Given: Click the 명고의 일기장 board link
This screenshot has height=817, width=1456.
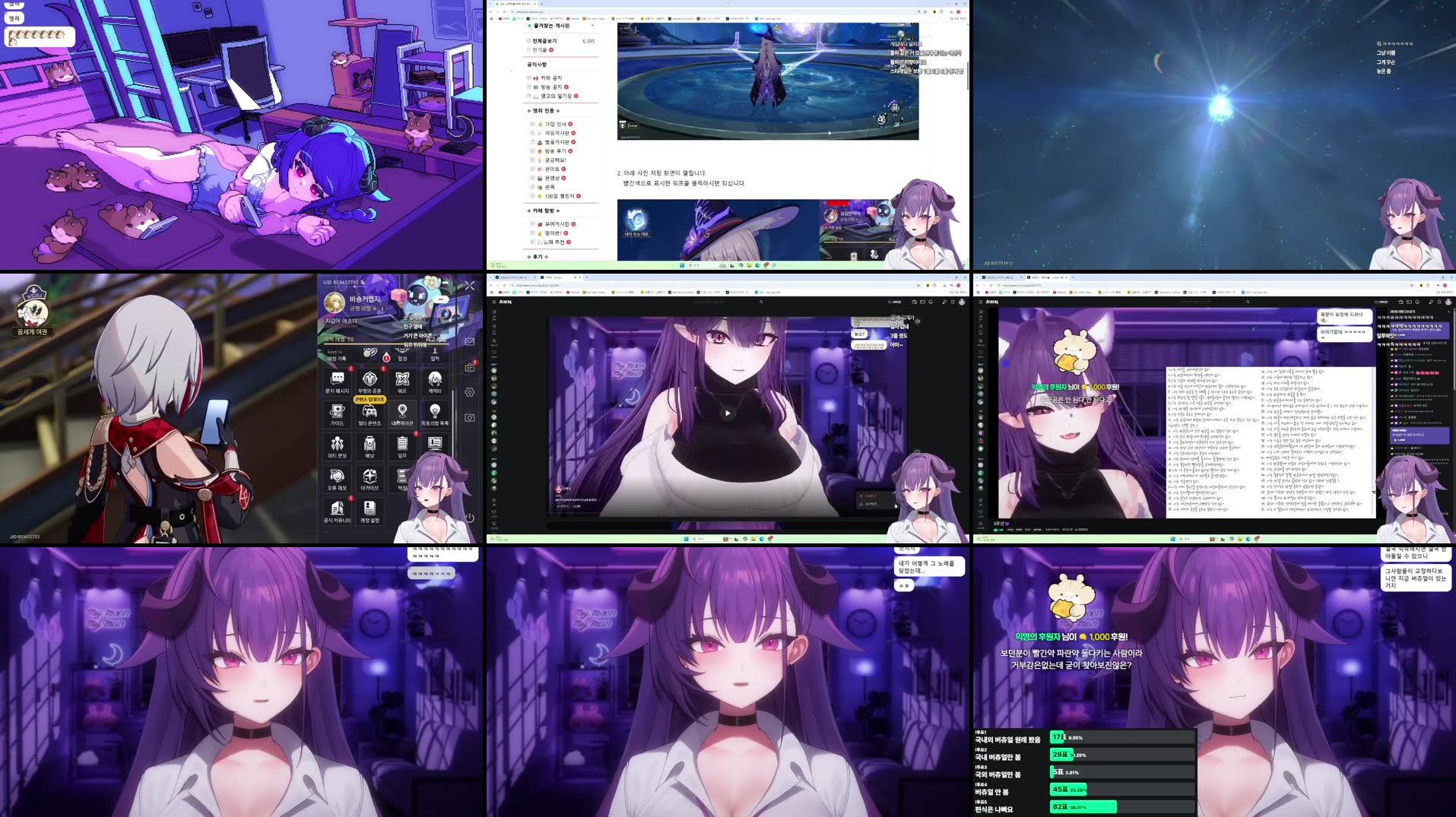Looking at the screenshot, I should coord(557,97).
